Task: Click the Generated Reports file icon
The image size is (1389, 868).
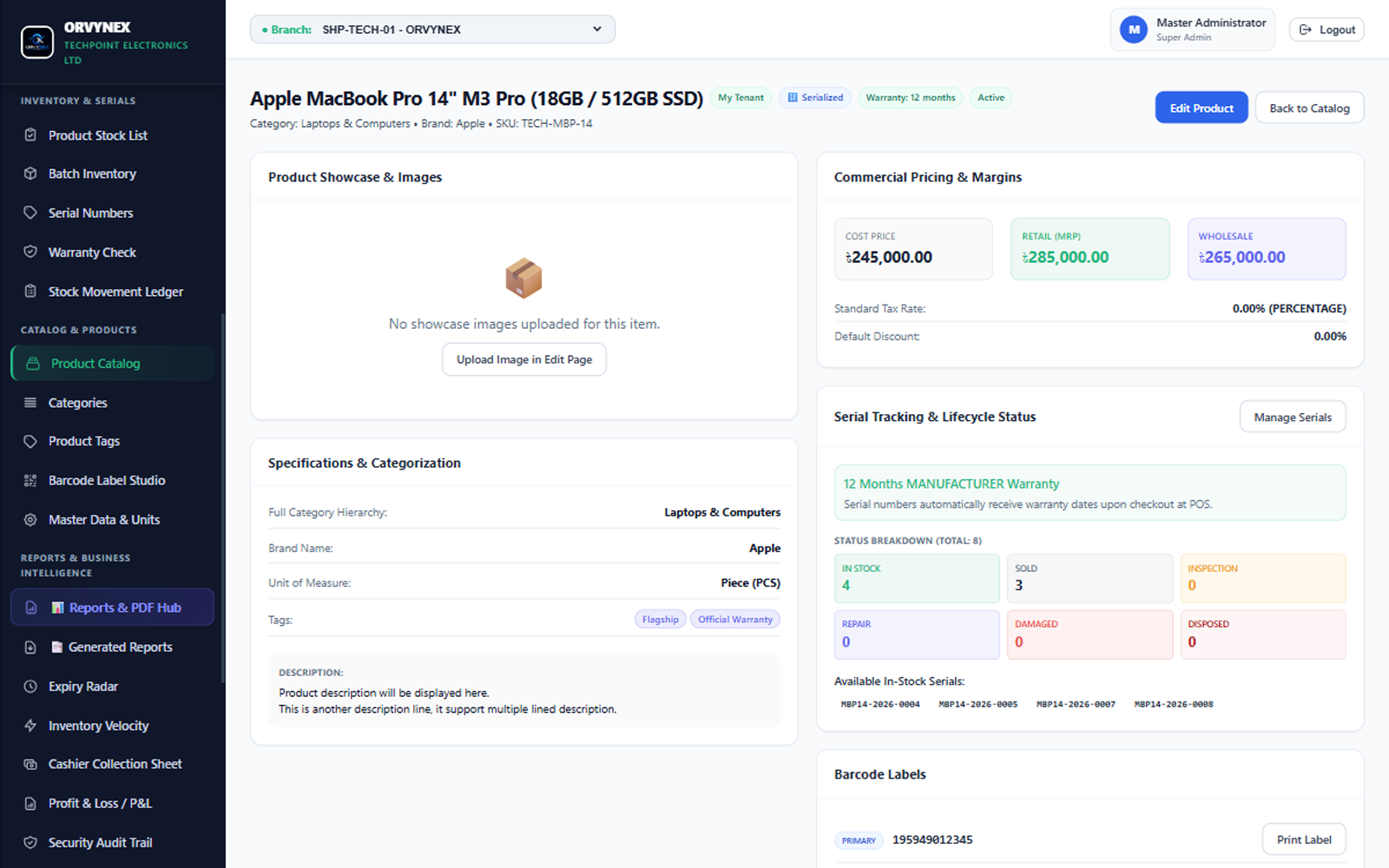Action: [30, 648]
